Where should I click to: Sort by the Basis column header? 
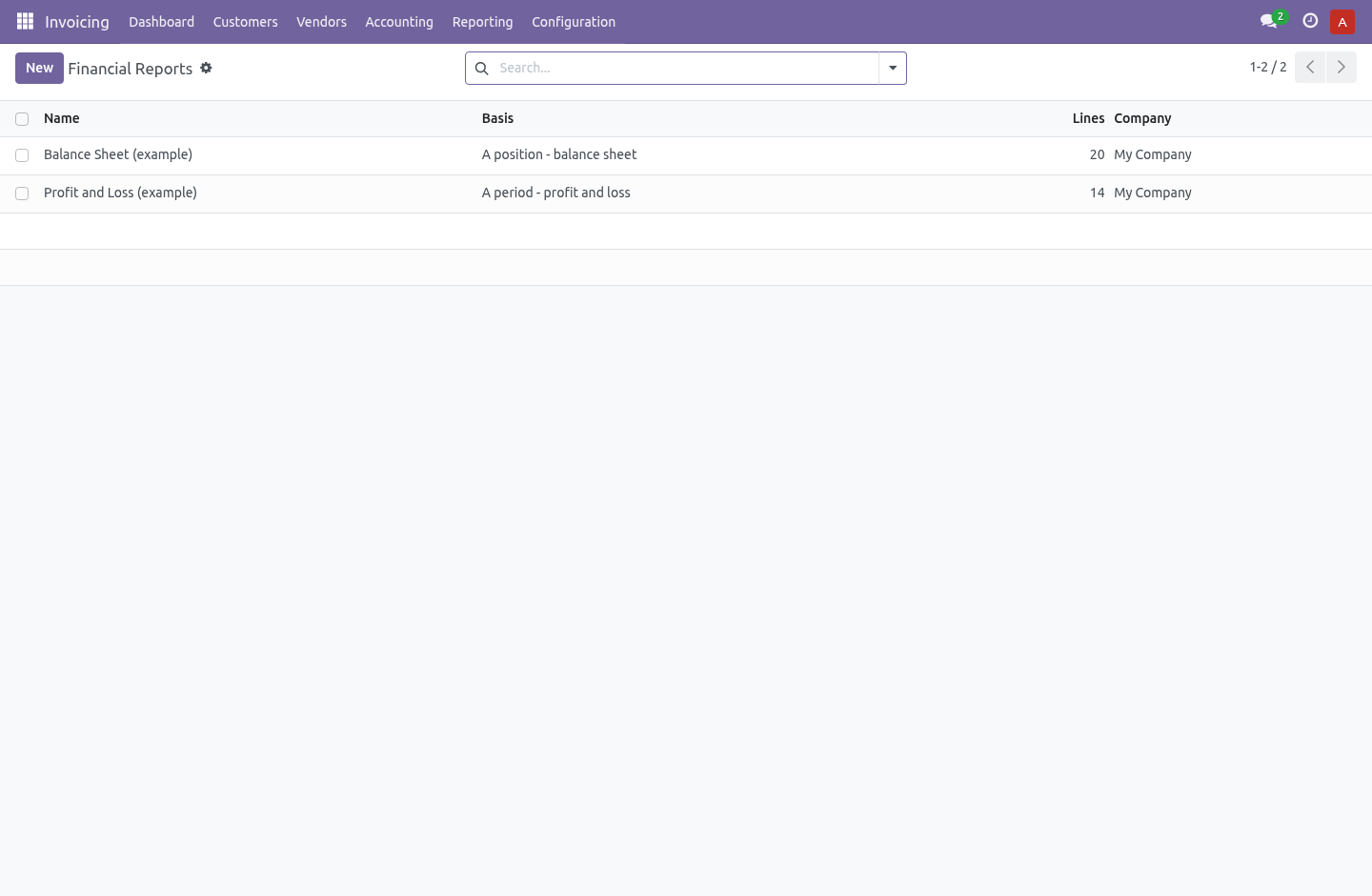pyautogui.click(x=497, y=118)
